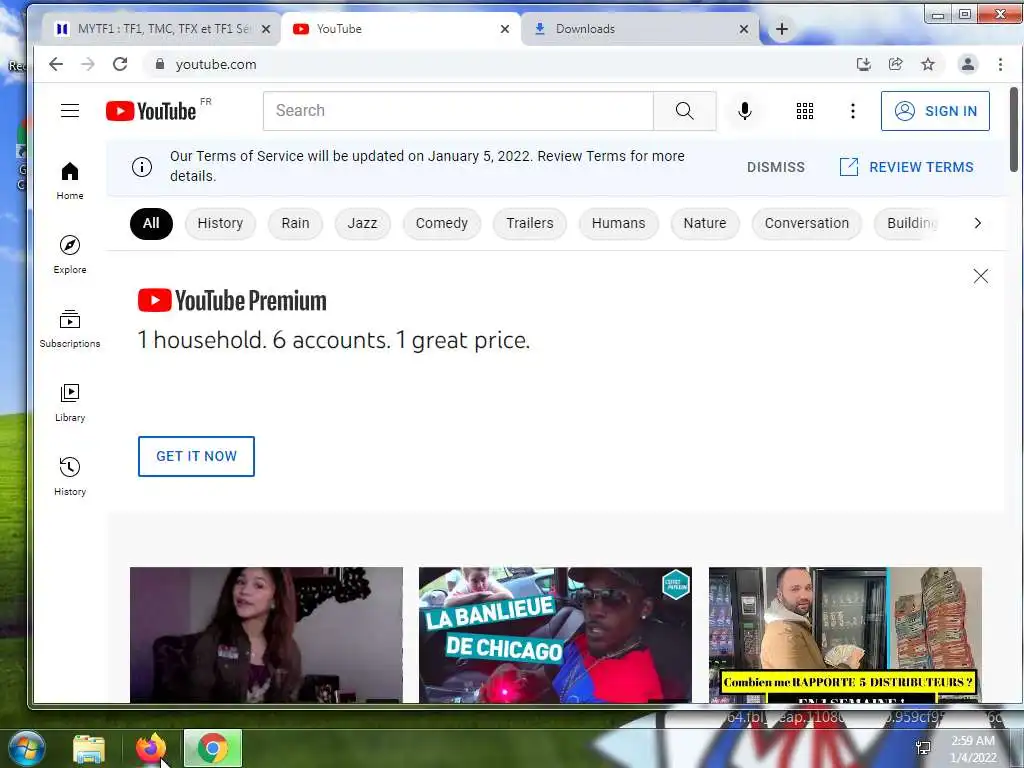
Task: Click the network icon in system tray
Action: coord(923,748)
